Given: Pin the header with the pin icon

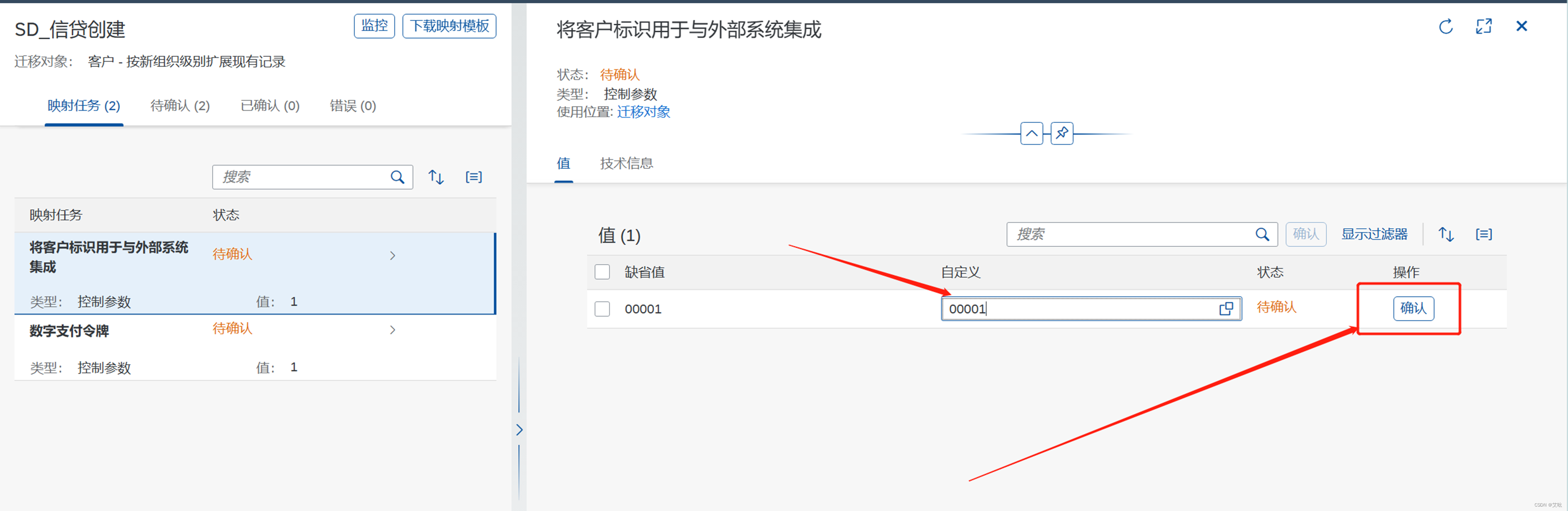Looking at the screenshot, I should pyautogui.click(x=1062, y=133).
